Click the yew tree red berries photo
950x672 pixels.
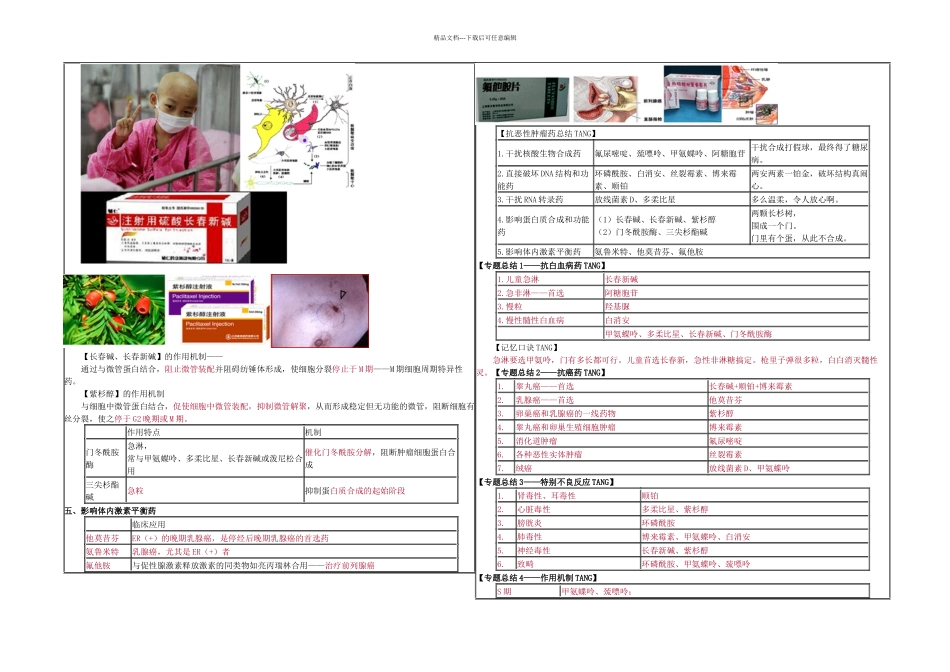pos(114,310)
